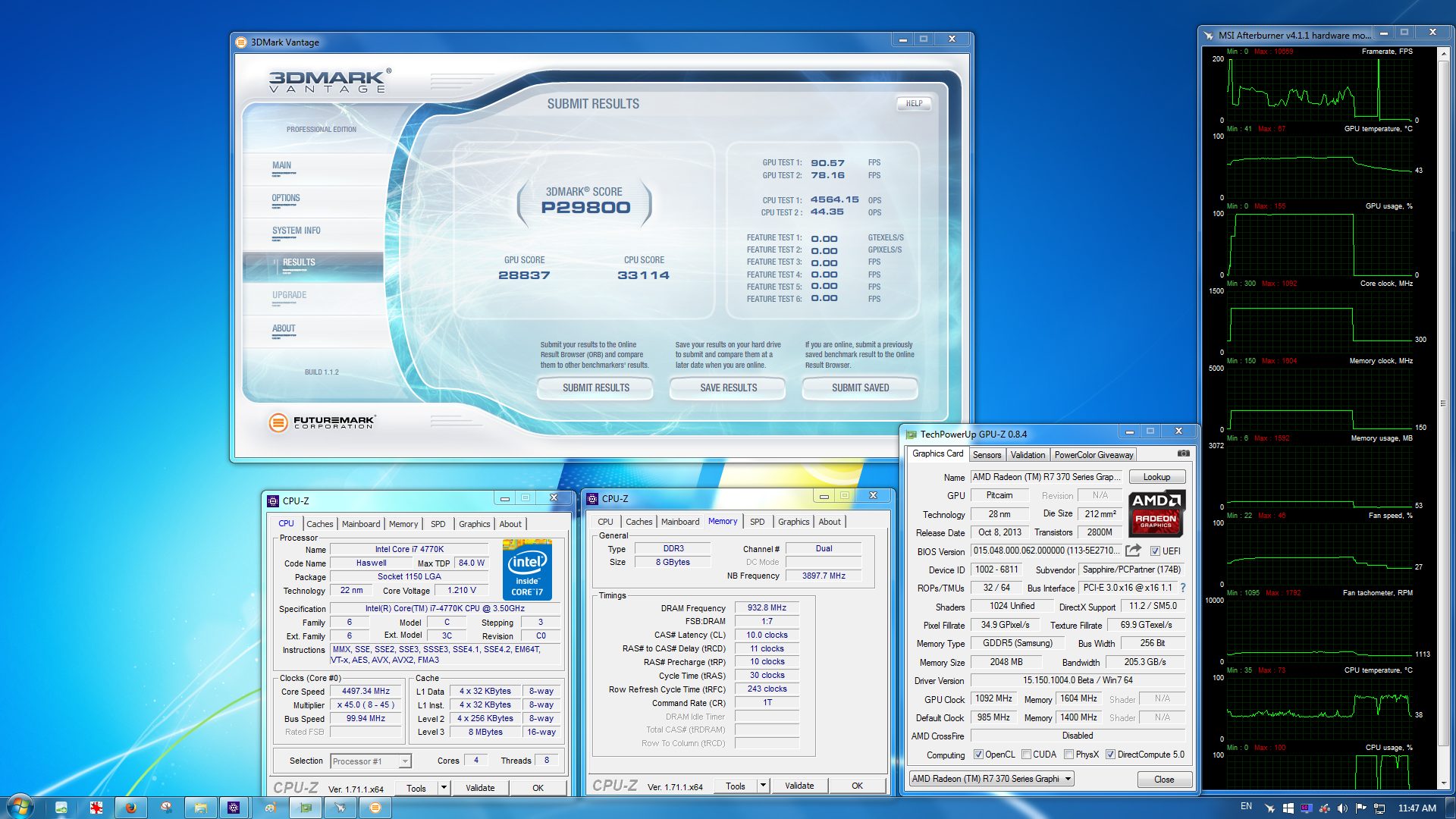Click the Show Desktop strip beside the clock
Image resolution: width=1456 pixels, height=819 pixels.
1450,808
